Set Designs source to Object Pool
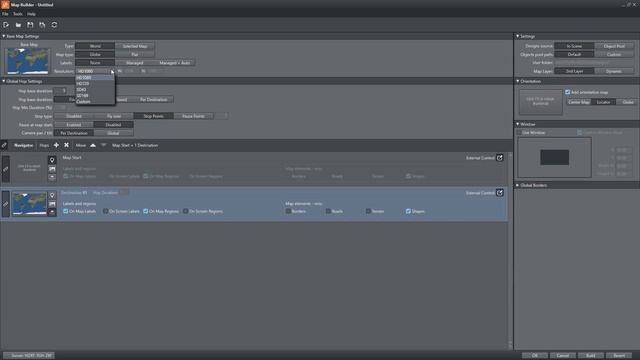640x360 pixels. point(614,46)
